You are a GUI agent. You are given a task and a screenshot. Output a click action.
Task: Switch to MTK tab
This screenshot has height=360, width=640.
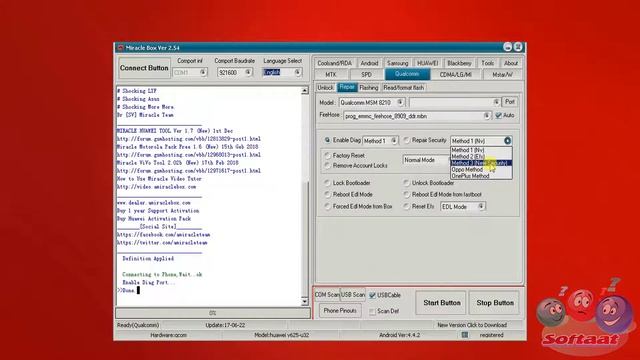(331, 75)
